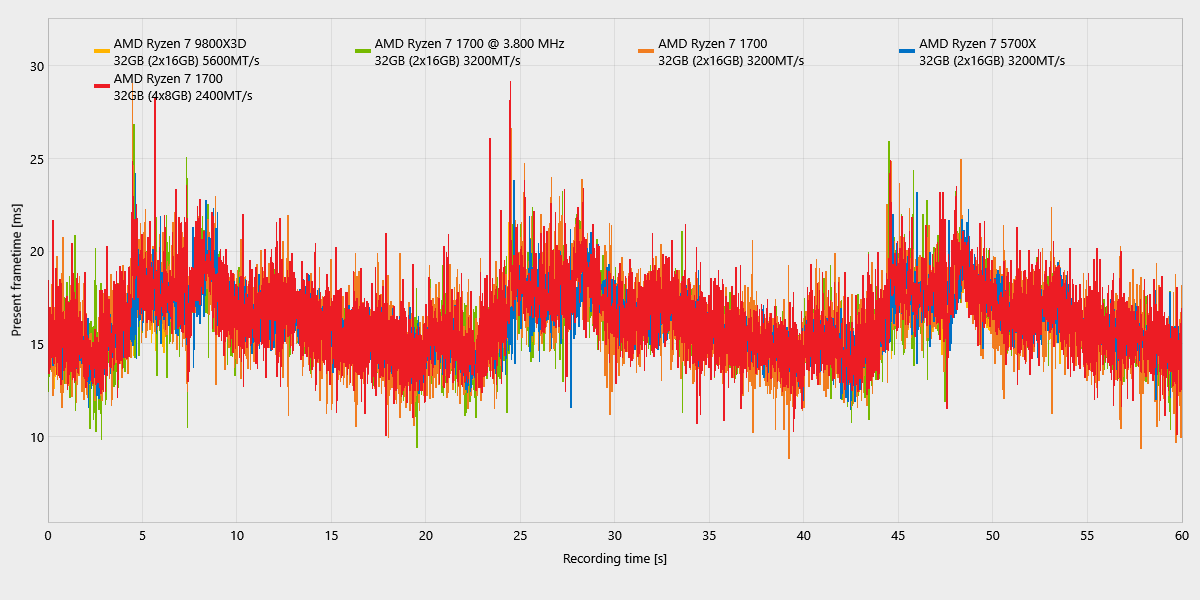This screenshot has height=600, width=1200.
Task: Click the x-axis tick label 35
Action: pos(709,536)
